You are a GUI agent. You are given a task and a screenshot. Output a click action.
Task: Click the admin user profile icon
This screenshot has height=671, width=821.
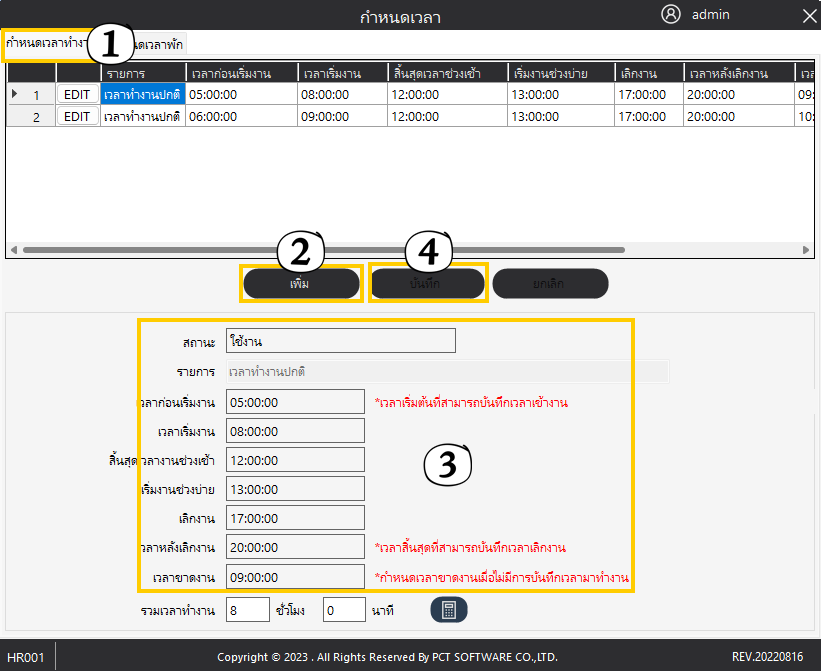point(671,15)
